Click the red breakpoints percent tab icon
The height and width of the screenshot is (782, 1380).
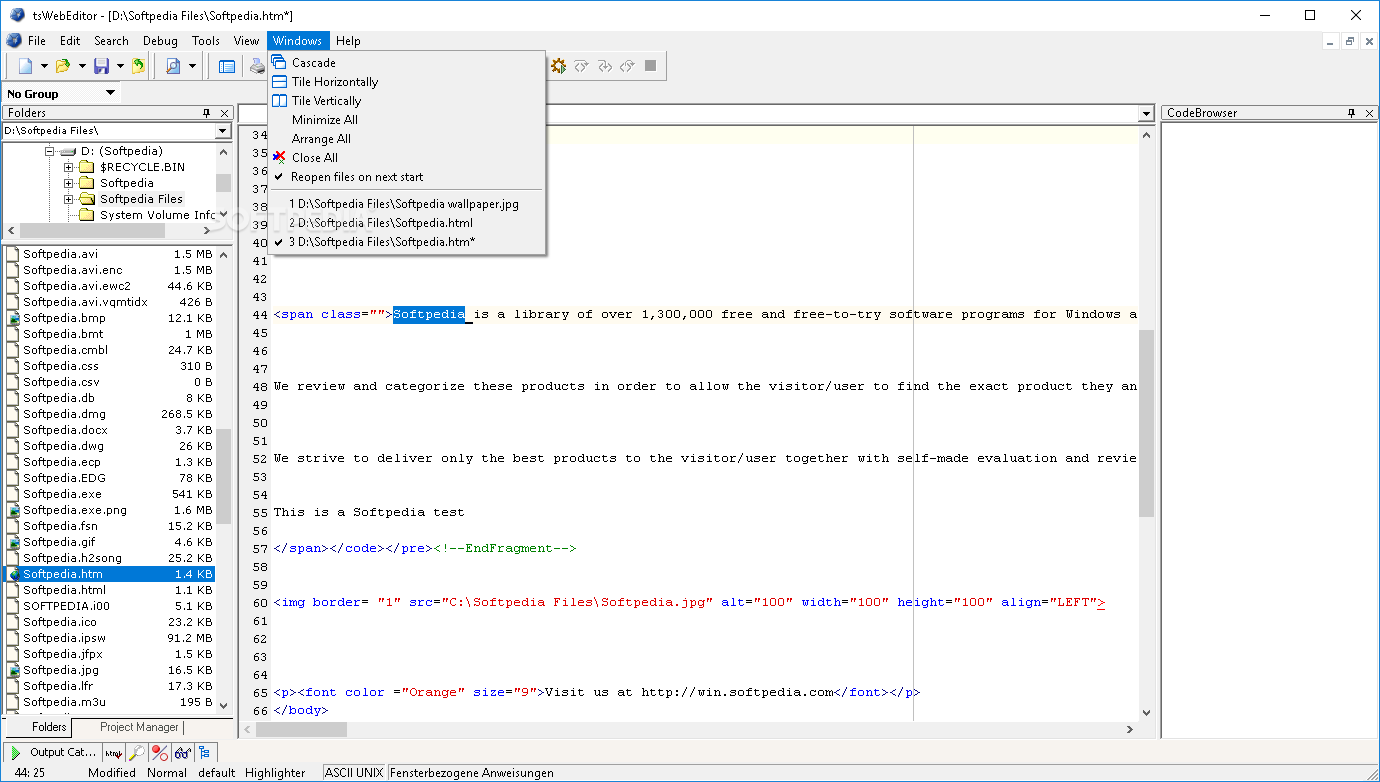coord(159,752)
